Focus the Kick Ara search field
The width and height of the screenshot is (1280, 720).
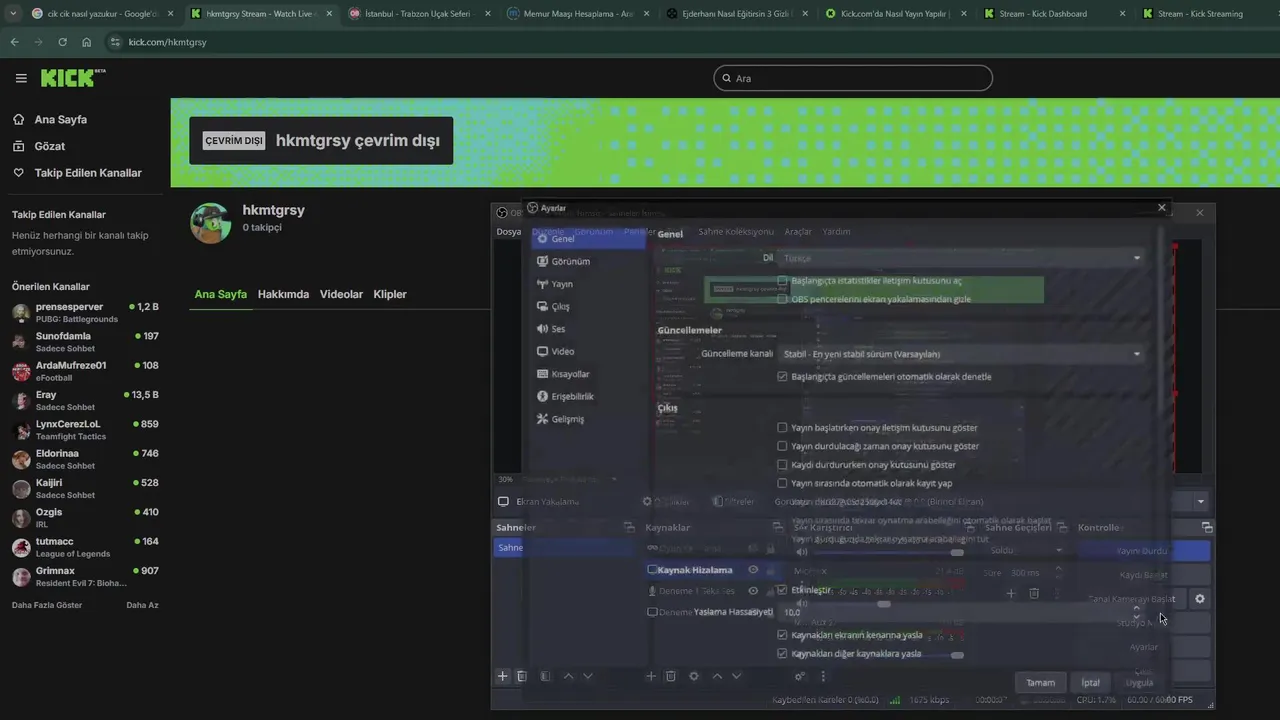pos(853,78)
